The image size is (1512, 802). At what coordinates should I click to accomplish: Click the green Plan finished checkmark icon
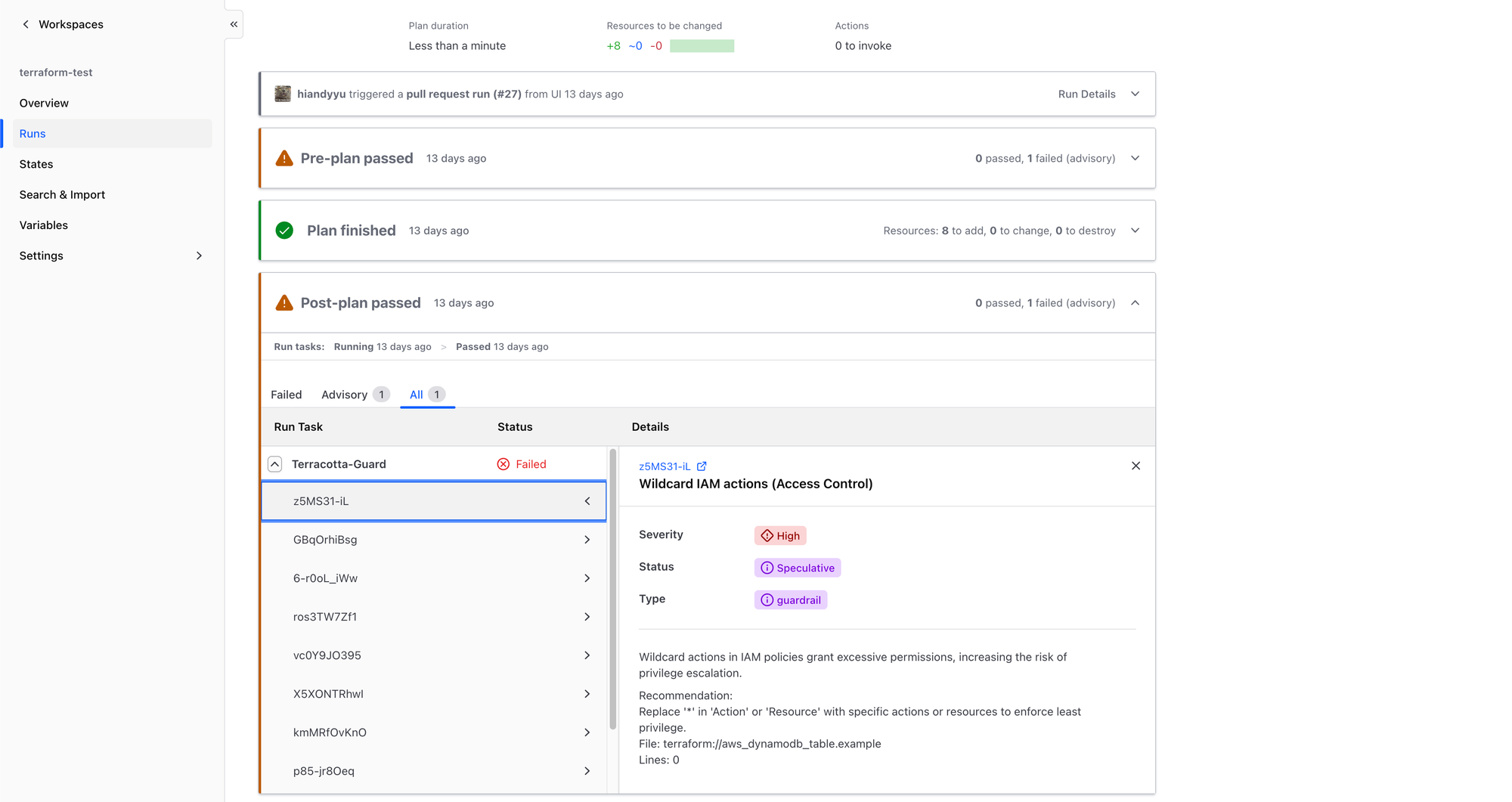click(284, 231)
